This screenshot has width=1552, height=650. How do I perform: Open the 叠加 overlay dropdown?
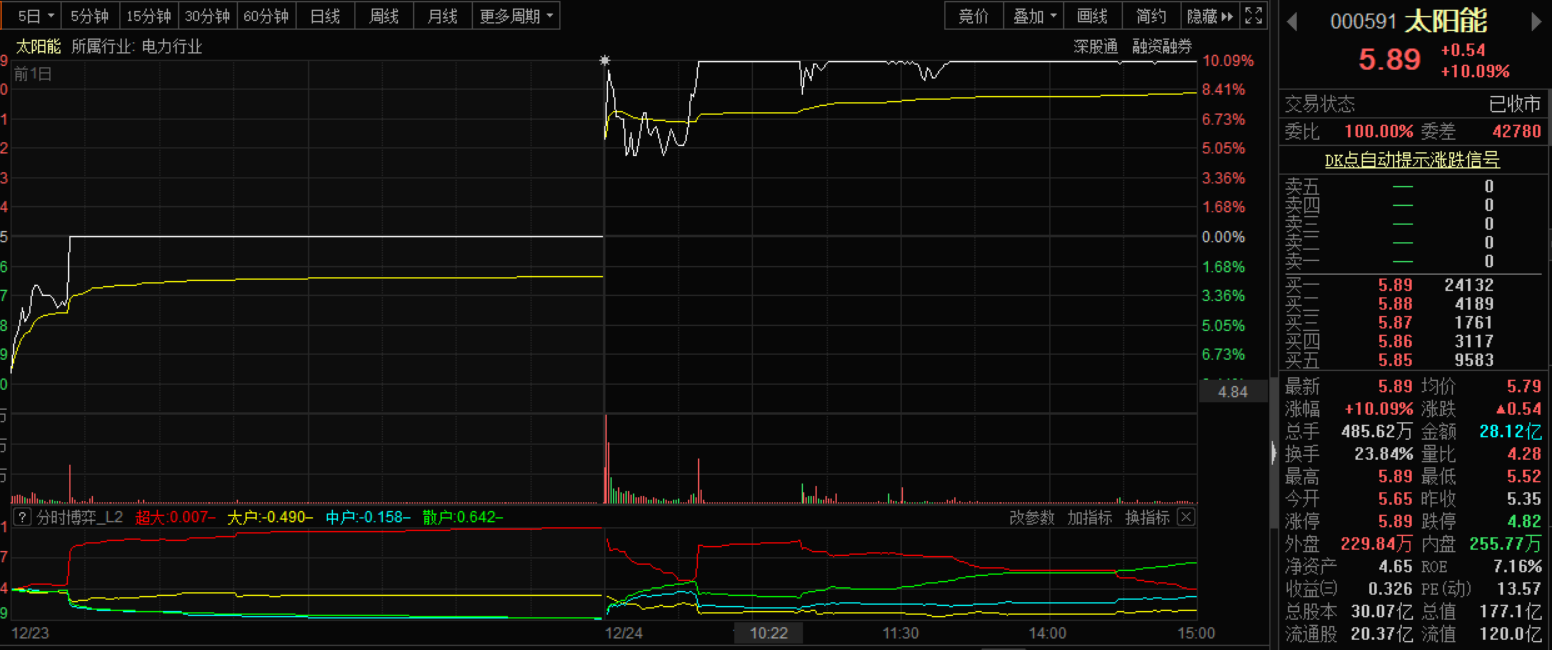click(x=1034, y=16)
